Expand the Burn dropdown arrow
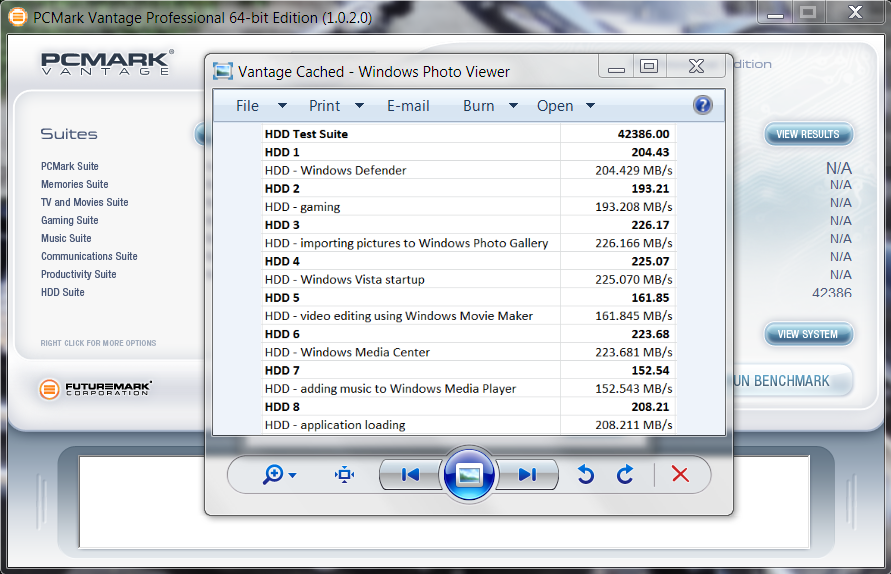Image resolution: width=891 pixels, height=574 pixels. [513, 106]
